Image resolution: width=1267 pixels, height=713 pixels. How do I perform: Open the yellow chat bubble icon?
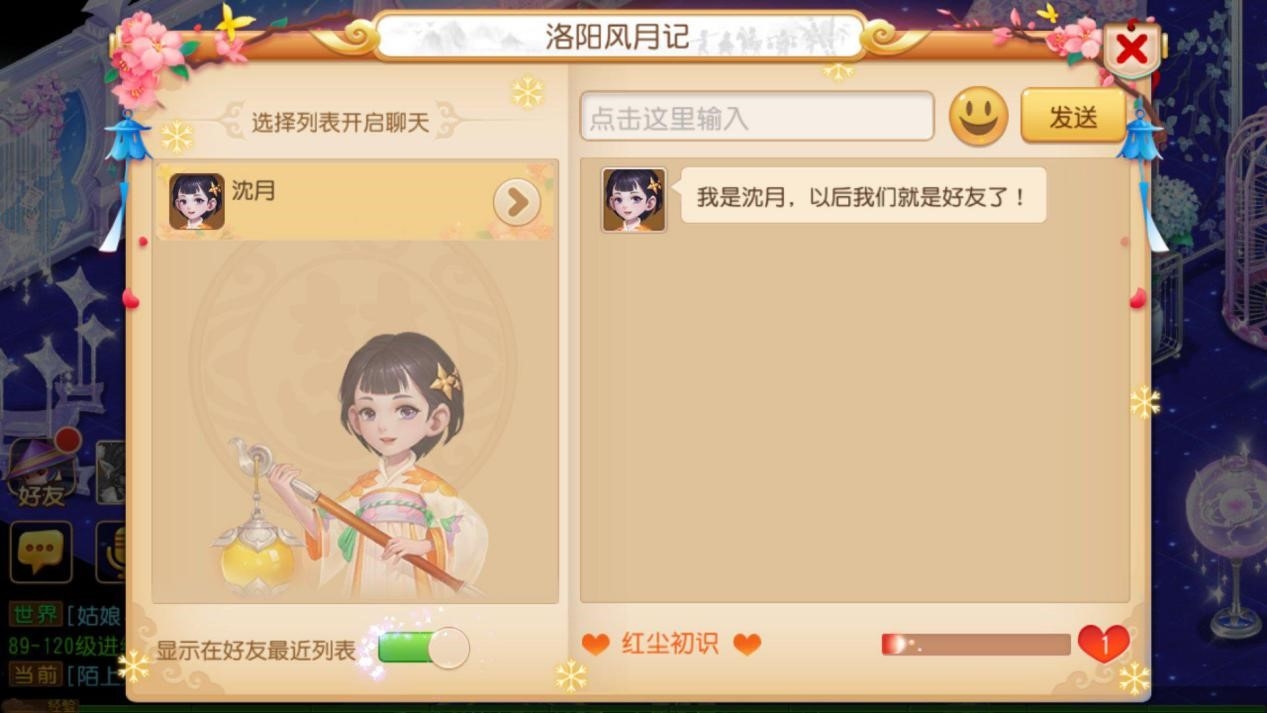pyautogui.click(x=41, y=552)
